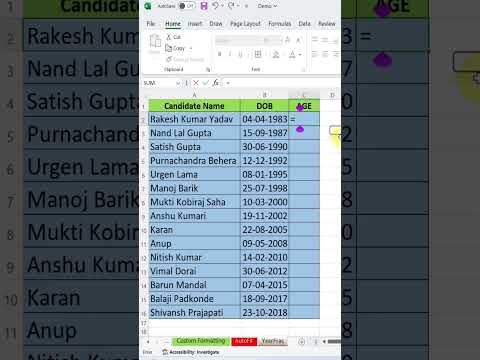
Task: Open Insert Function fx dialog
Action: 215,83
